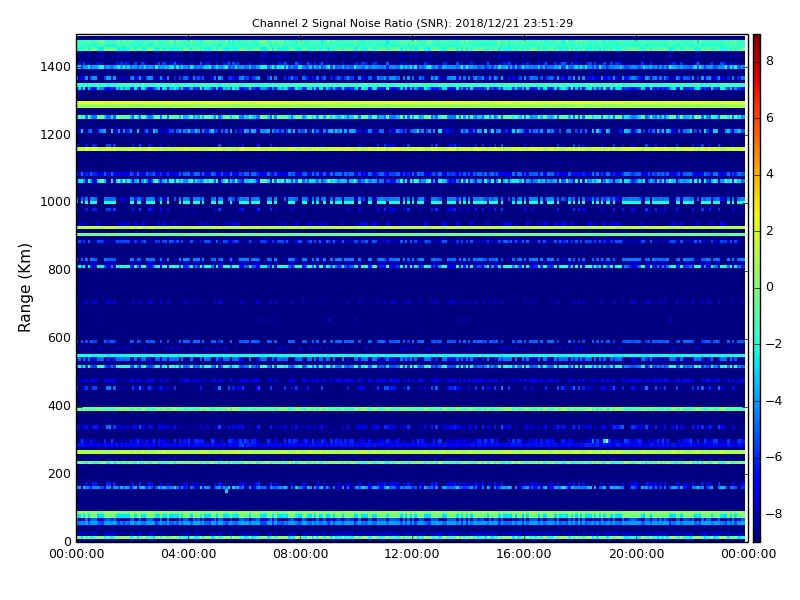Click the 0 tick label on range axis
The width and height of the screenshot is (800, 600).
pos(67,541)
